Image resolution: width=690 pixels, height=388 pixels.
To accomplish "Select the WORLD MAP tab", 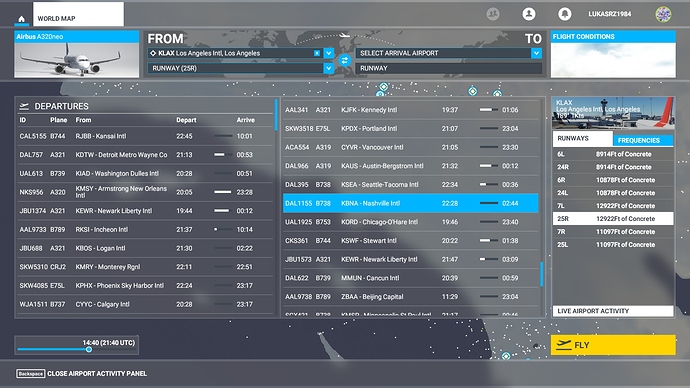I will click(78, 14).
